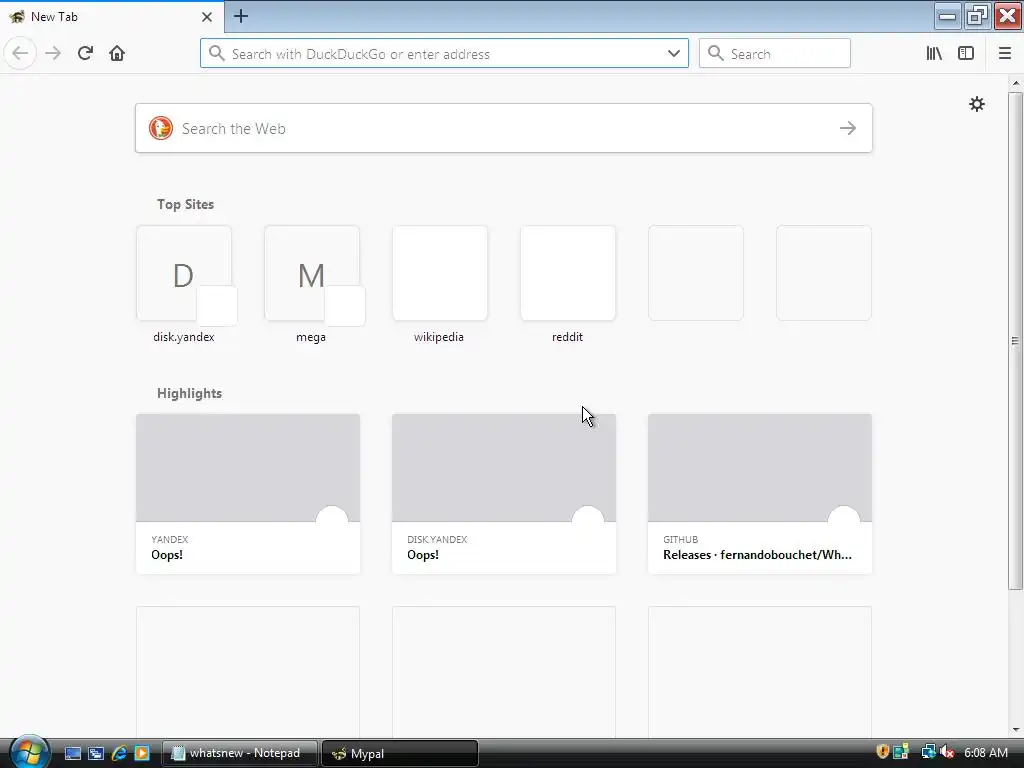The width and height of the screenshot is (1024, 768).
Task: Select the New Tab tab
Action: coord(112,17)
